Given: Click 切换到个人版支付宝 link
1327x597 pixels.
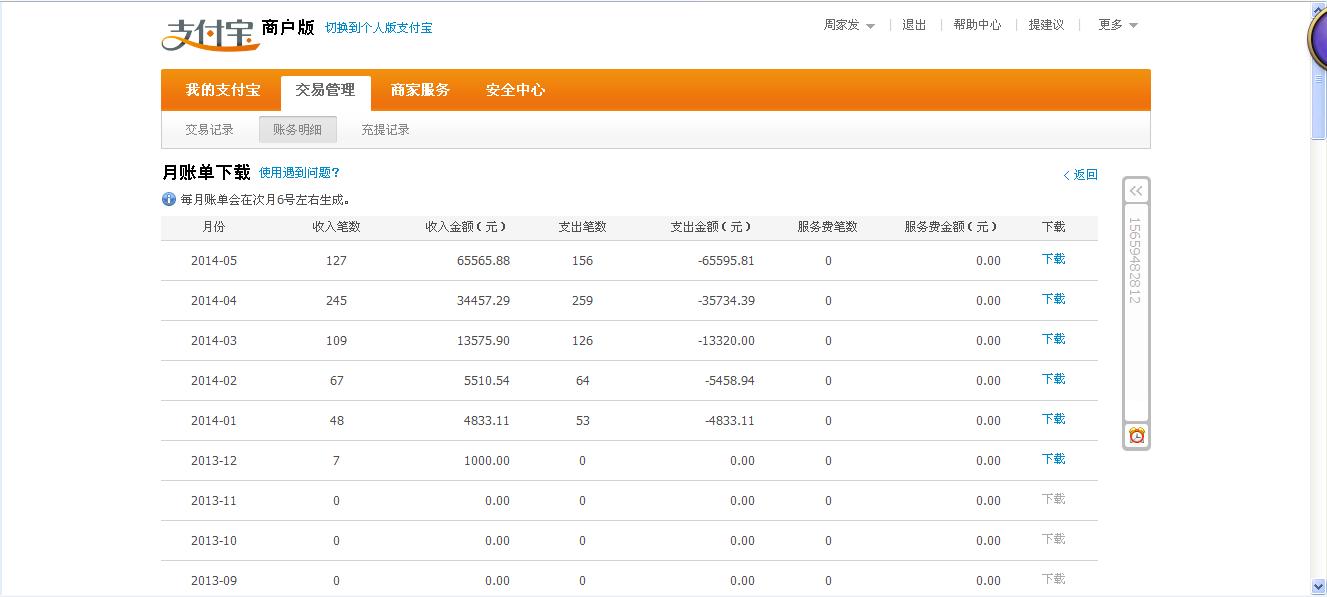Looking at the screenshot, I should point(378,28).
